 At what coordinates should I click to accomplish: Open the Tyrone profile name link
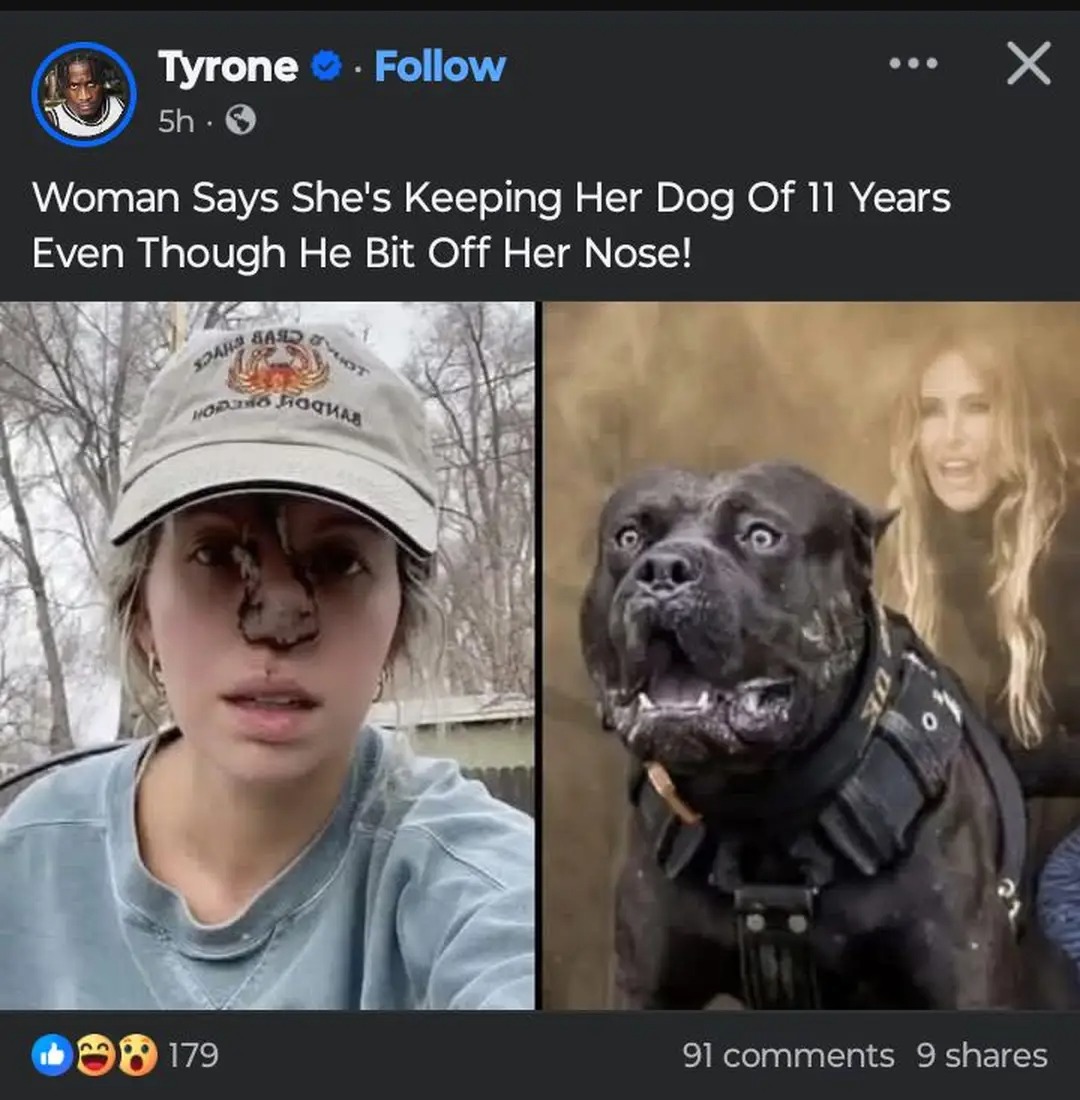228,67
